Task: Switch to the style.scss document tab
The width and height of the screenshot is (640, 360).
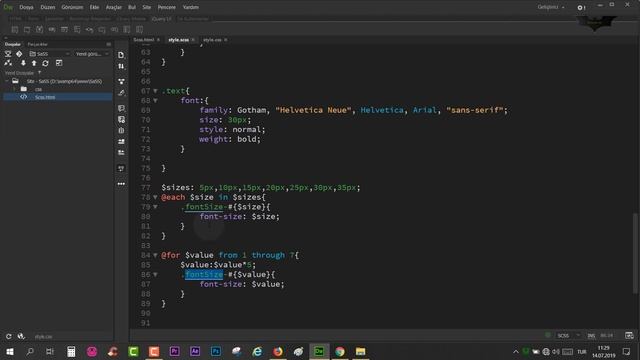Action: click(179, 40)
